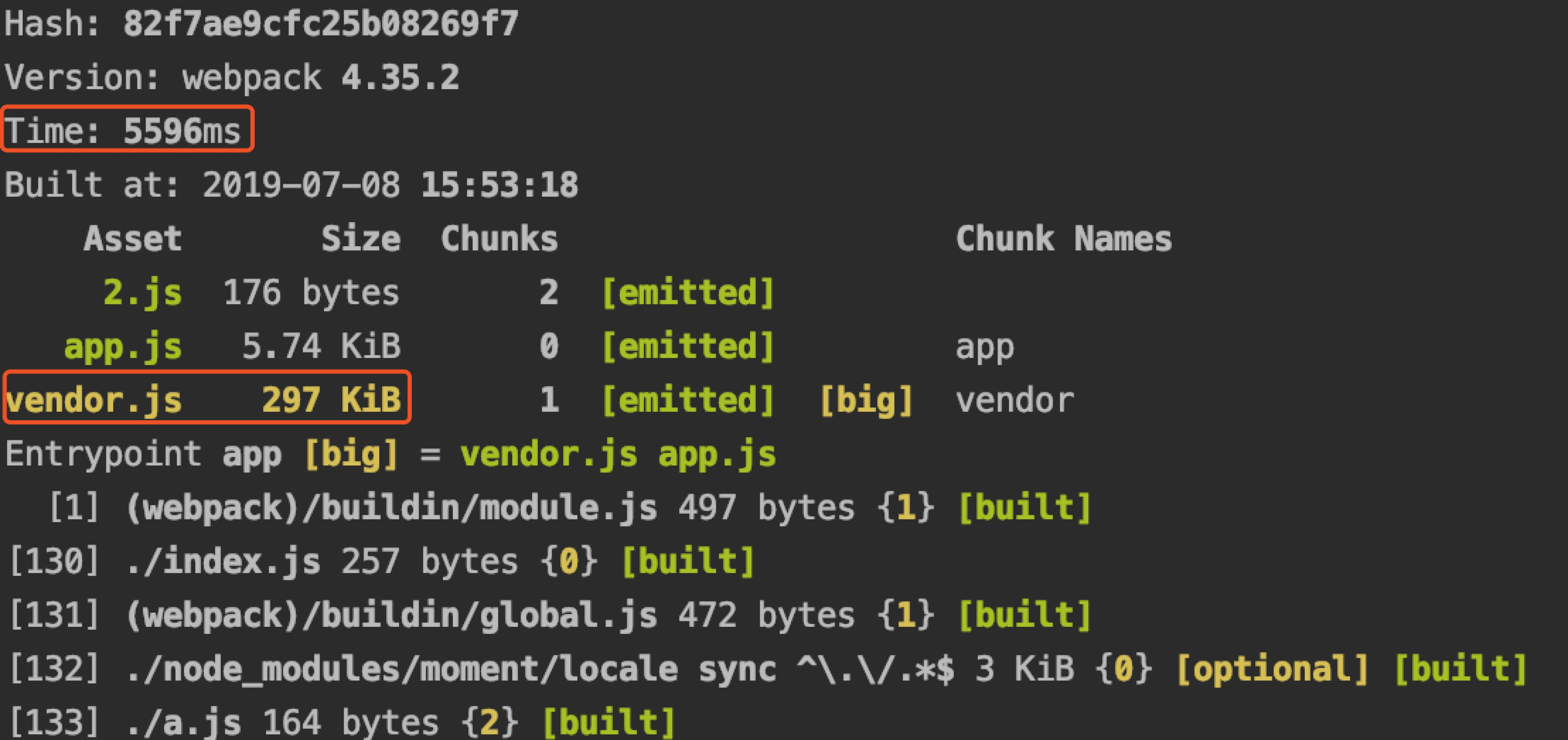Click the [emitted] tag in the app.js row

point(688,346)
